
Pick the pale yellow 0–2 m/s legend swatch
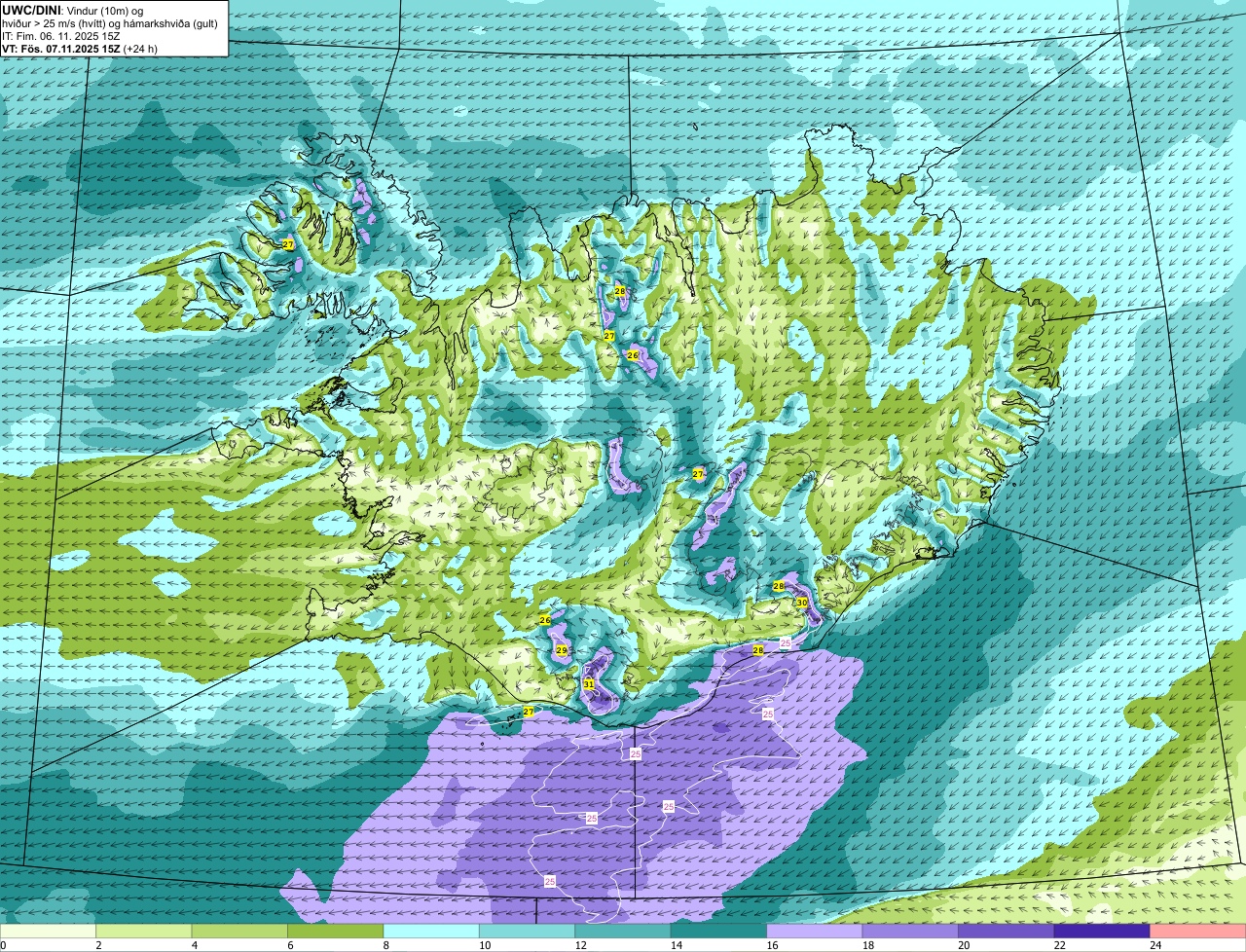48,931
